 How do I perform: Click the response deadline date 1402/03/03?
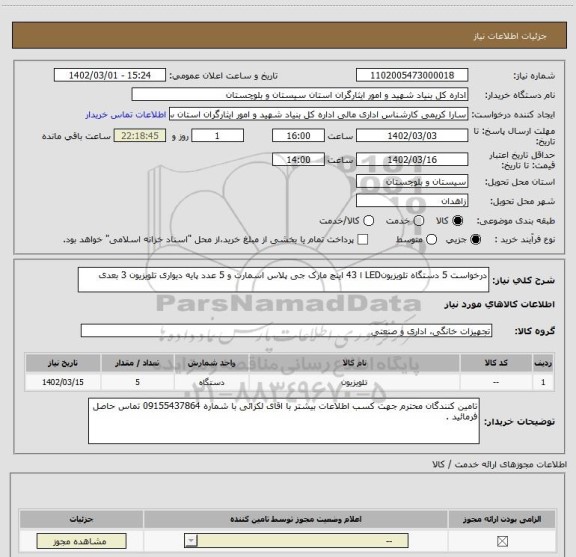[412, 136]
